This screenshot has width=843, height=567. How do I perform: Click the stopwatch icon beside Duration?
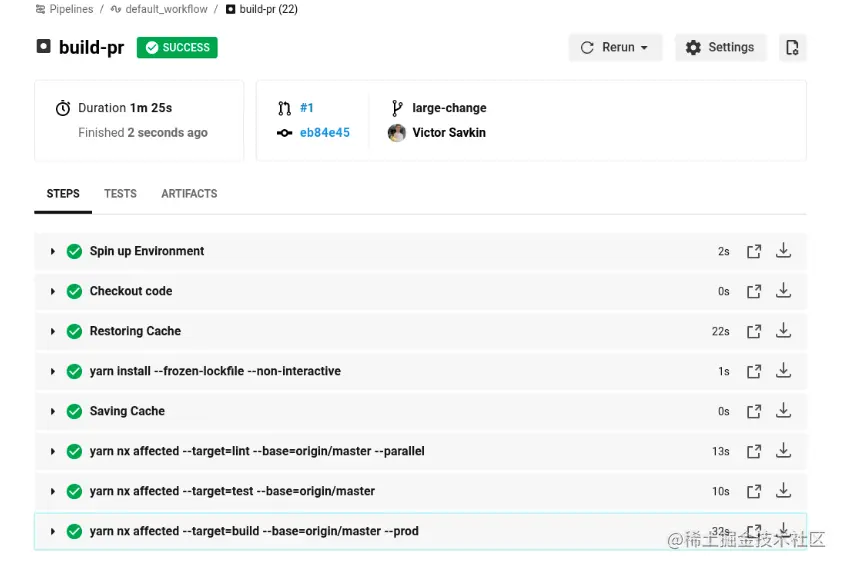(63, 108)
